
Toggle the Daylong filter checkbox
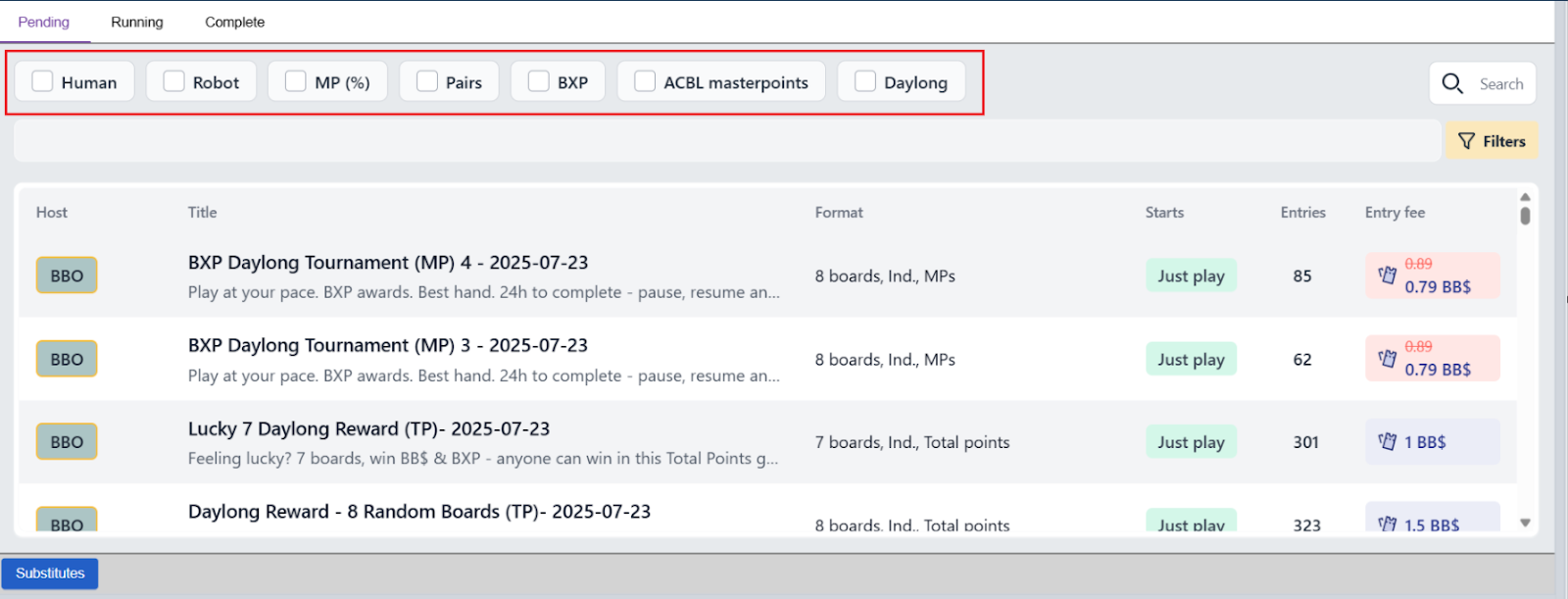pos(864,81)
